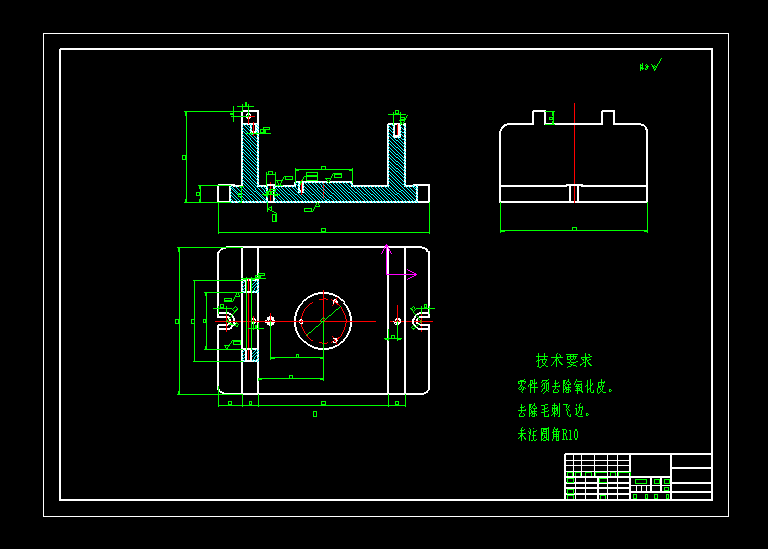The width and height of the screenshot is (768, 549).
Task: Select the title block table at the bottom right
Action: pos(638,477)
